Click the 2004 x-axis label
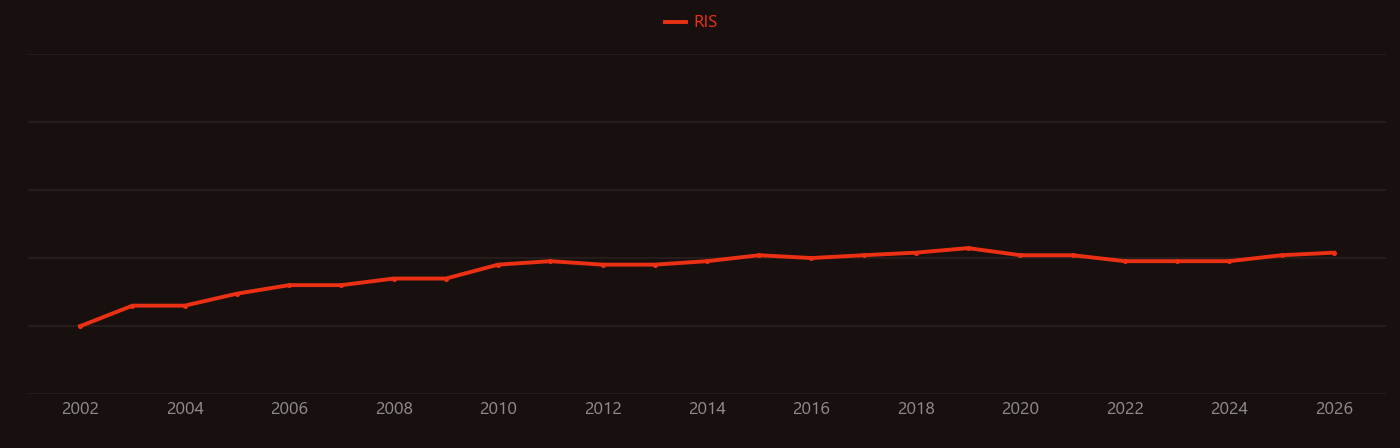Screen dimensions: 1400x448 (x=185, y=409)
